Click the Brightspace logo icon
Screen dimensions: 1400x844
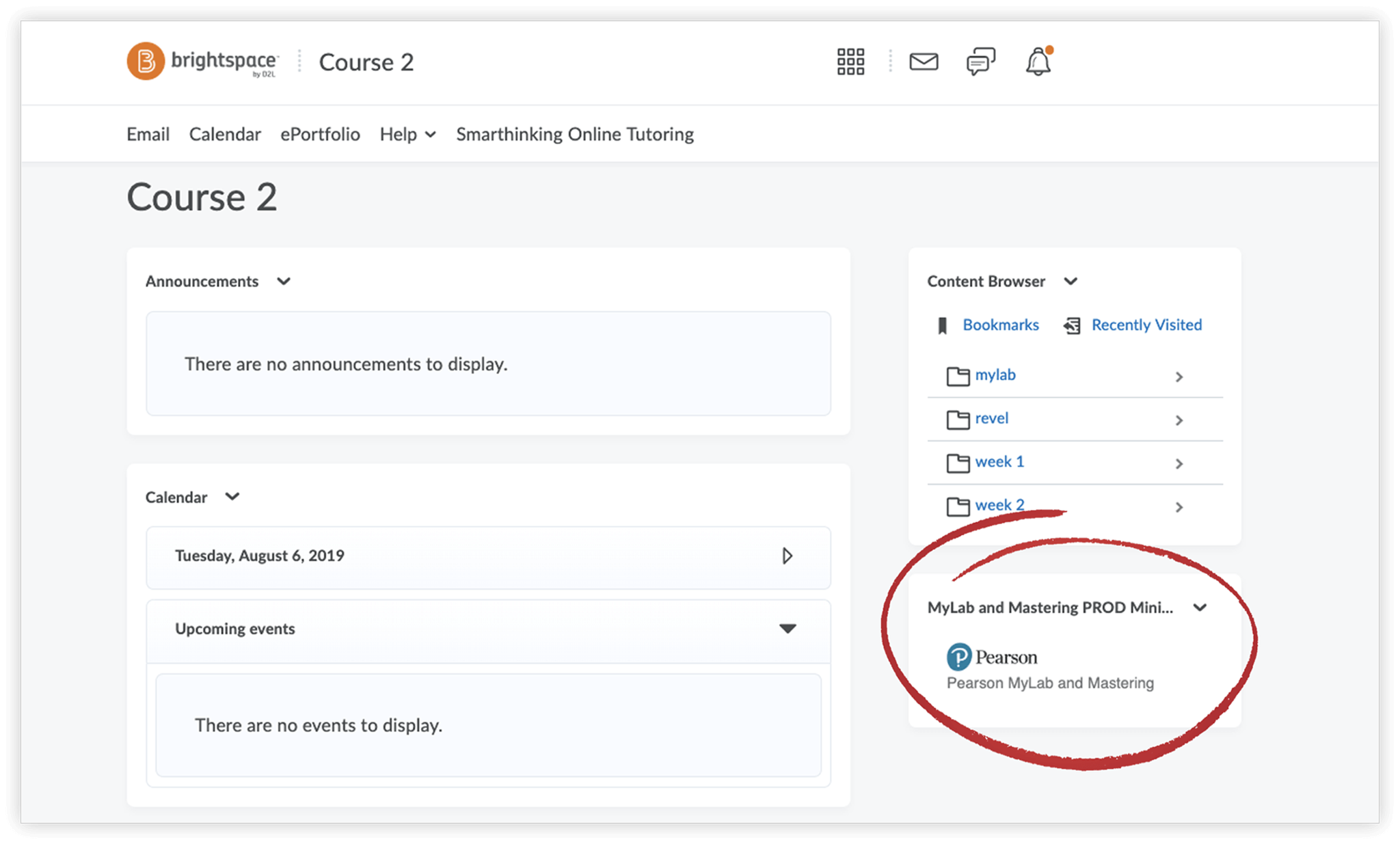tap(146, 62)
